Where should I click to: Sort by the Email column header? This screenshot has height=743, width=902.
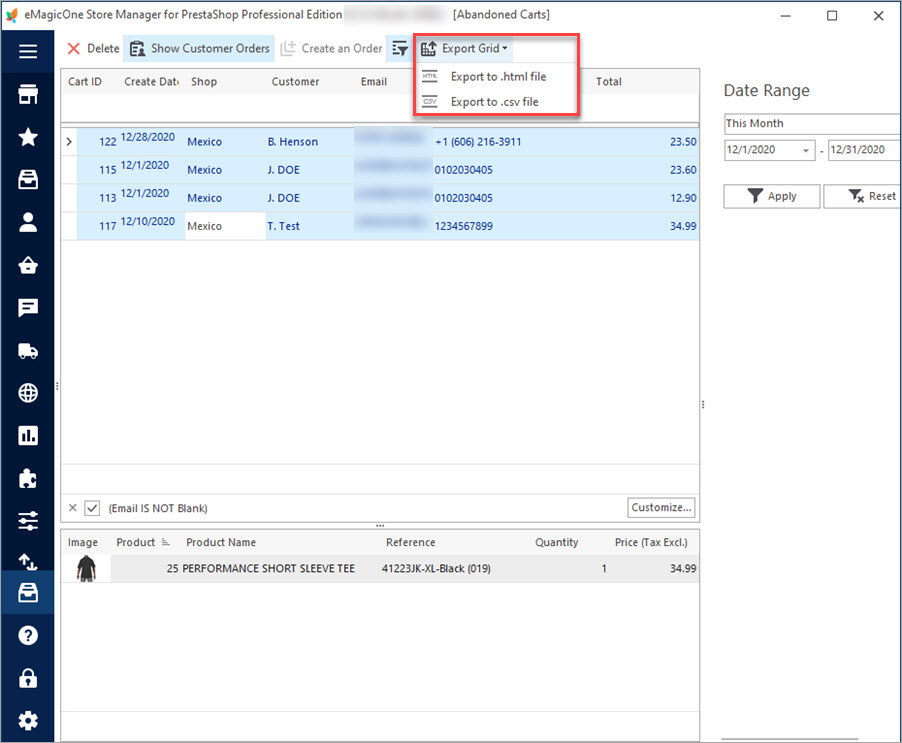tap(374, 82)
